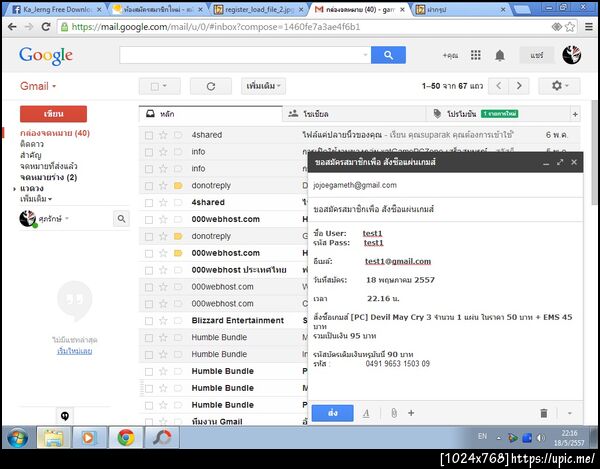Click the refresh inbox button
This screenshot has width=600, height=469.
click(211, 86)
